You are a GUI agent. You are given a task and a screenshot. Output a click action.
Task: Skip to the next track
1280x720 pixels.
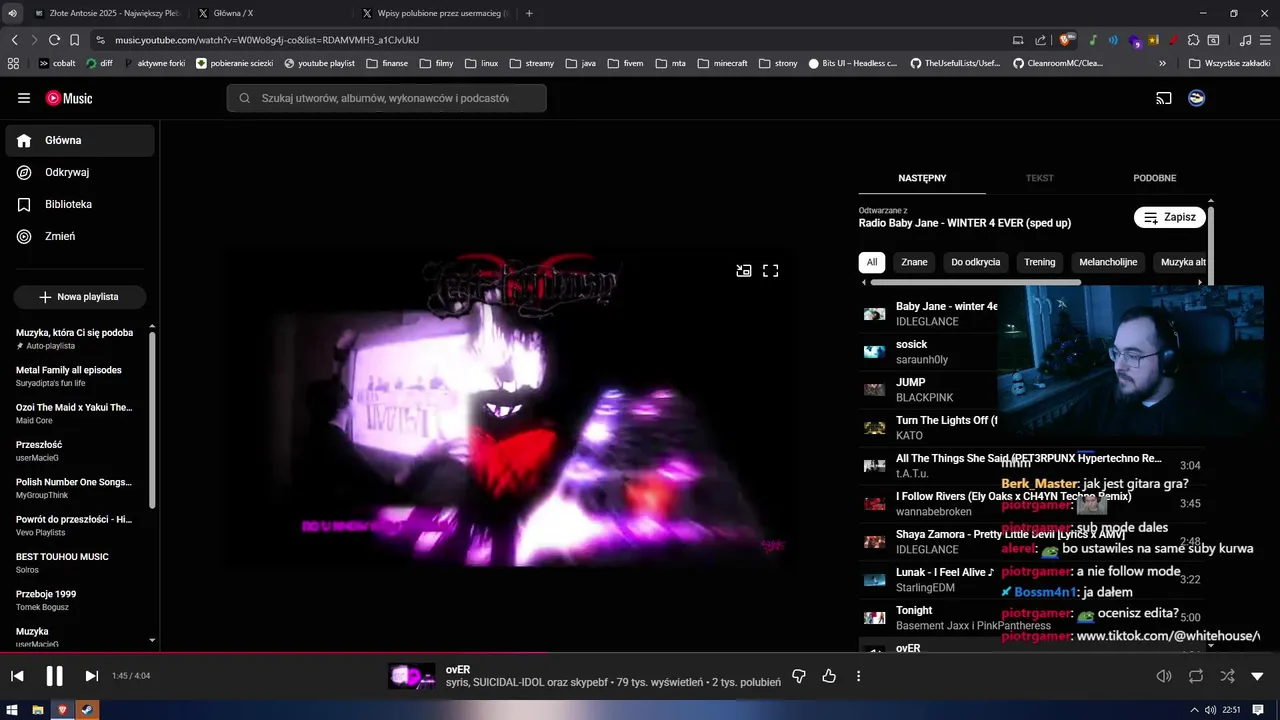tap(91, 676)
